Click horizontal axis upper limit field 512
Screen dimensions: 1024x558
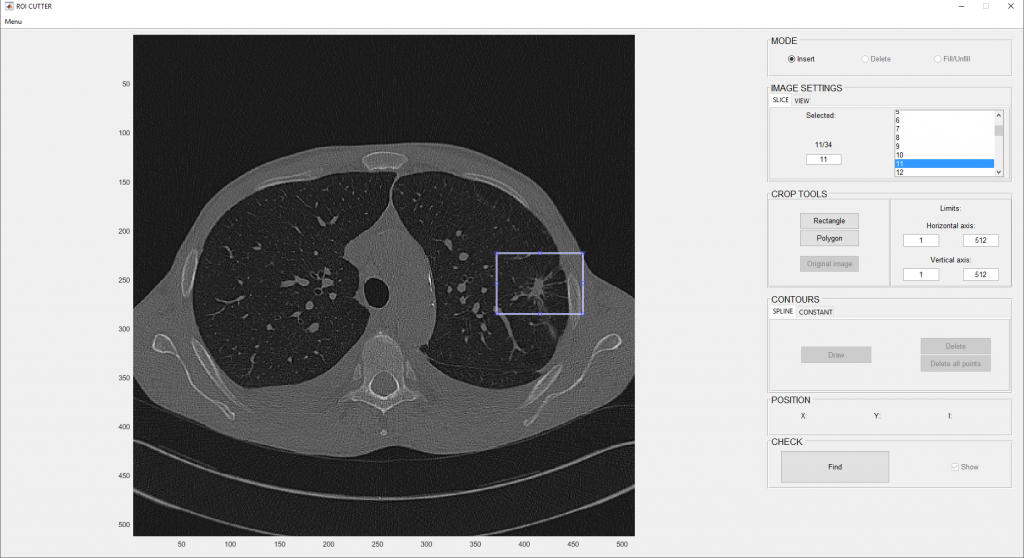coord(980,240)
